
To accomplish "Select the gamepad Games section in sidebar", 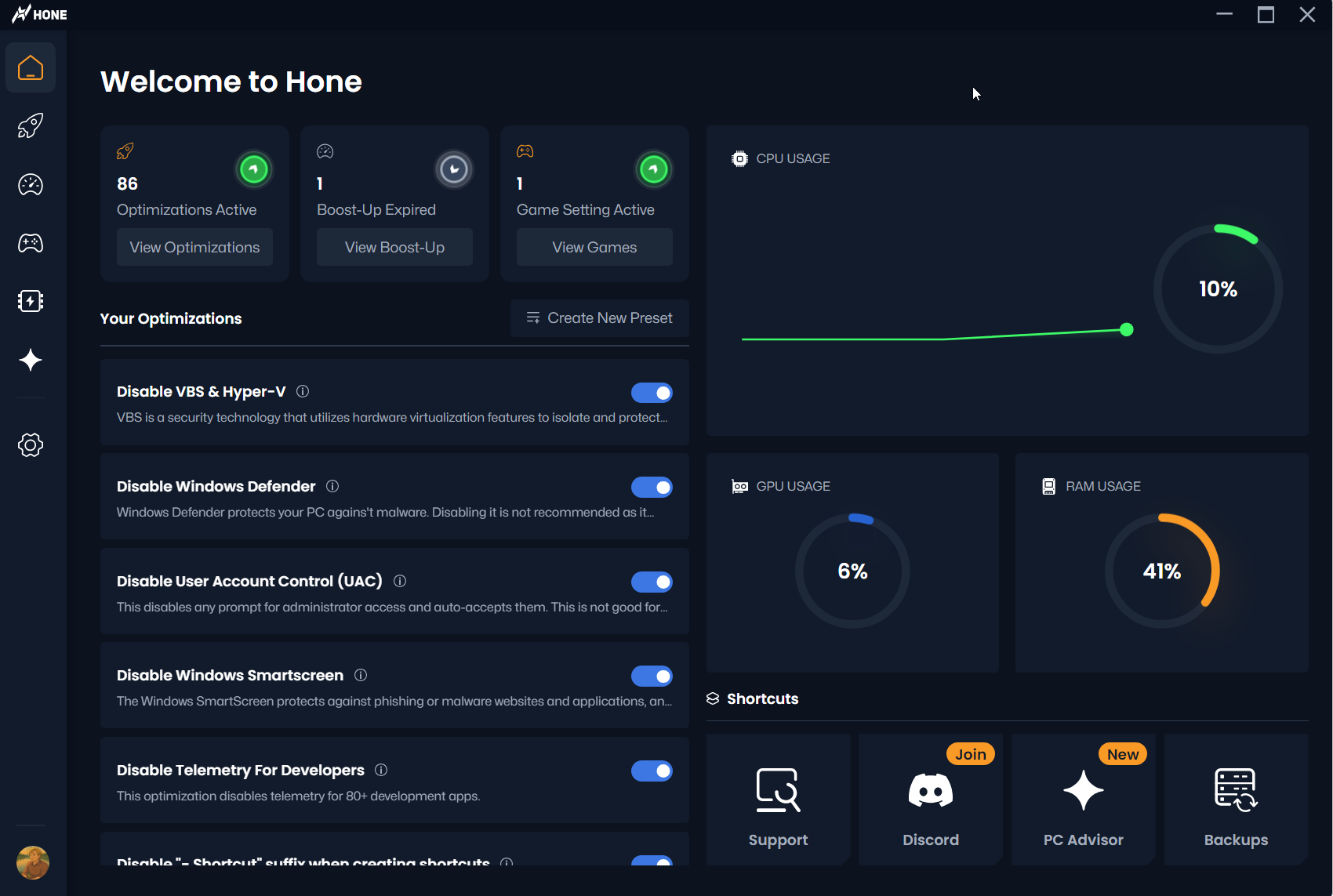I will pos(30,243).
